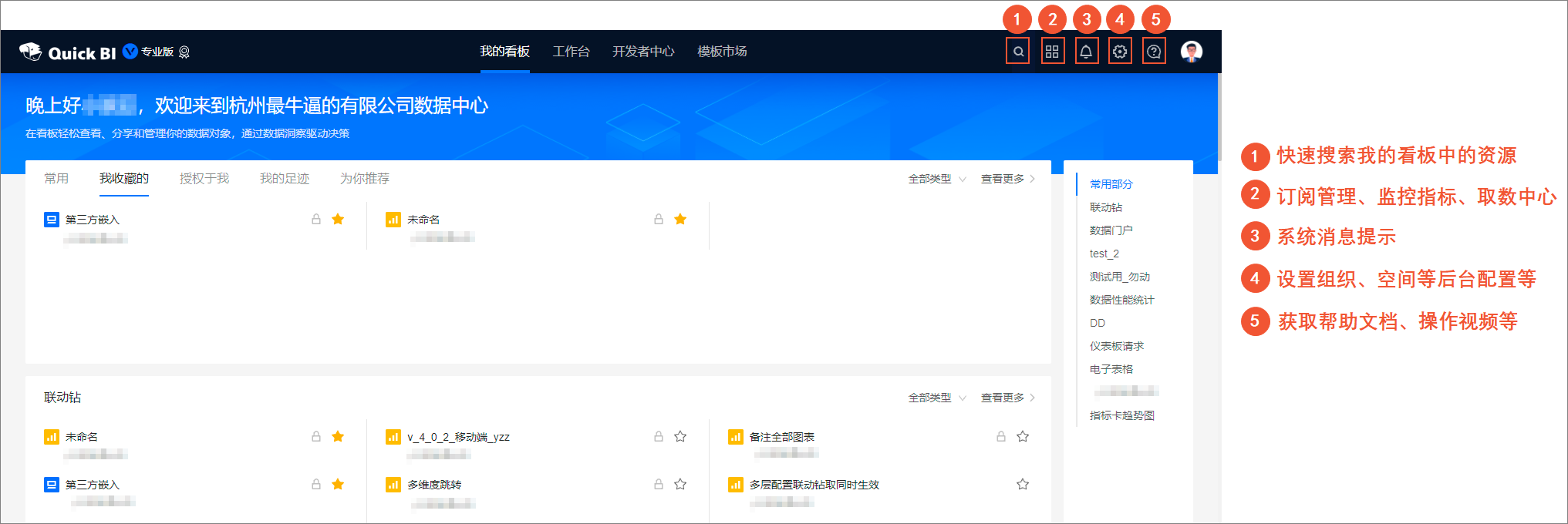Favorite 备注全部图表 with the star
The width and height of the screenshot is (1568, 524).
point(1023,437)
